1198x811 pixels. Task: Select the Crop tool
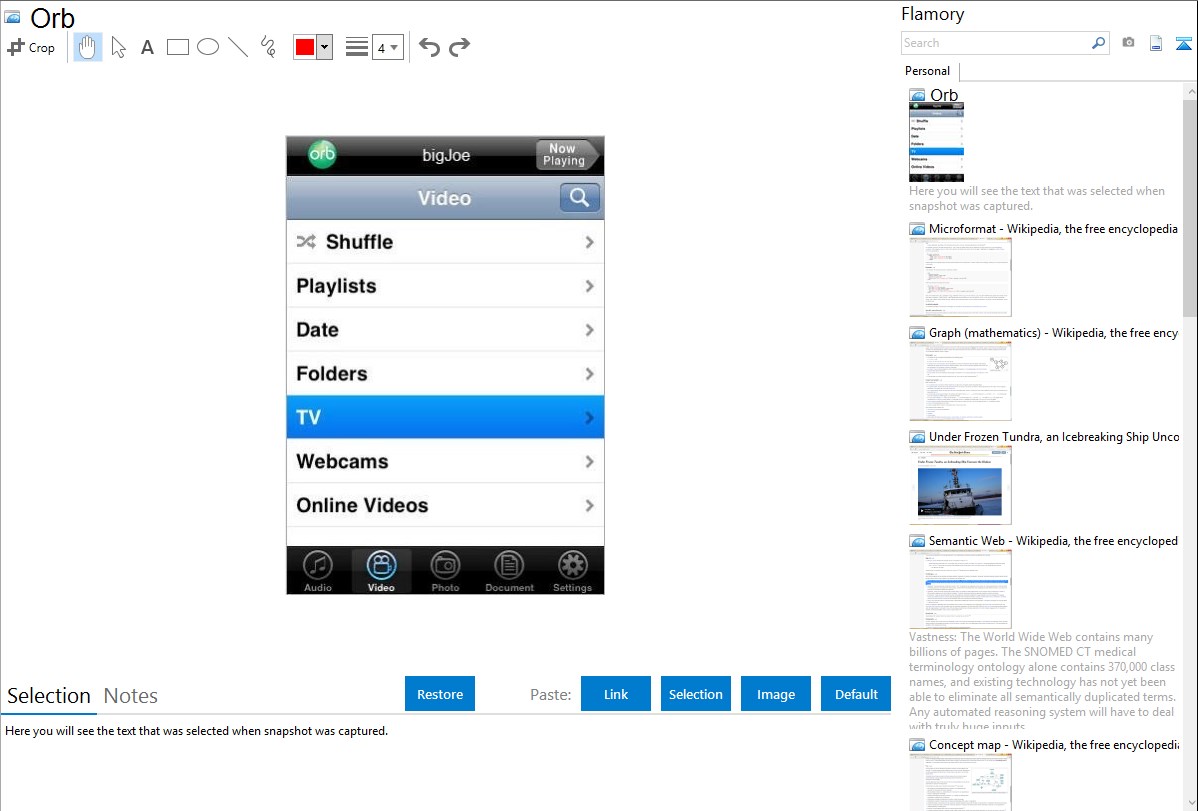[x=31, y=47]
